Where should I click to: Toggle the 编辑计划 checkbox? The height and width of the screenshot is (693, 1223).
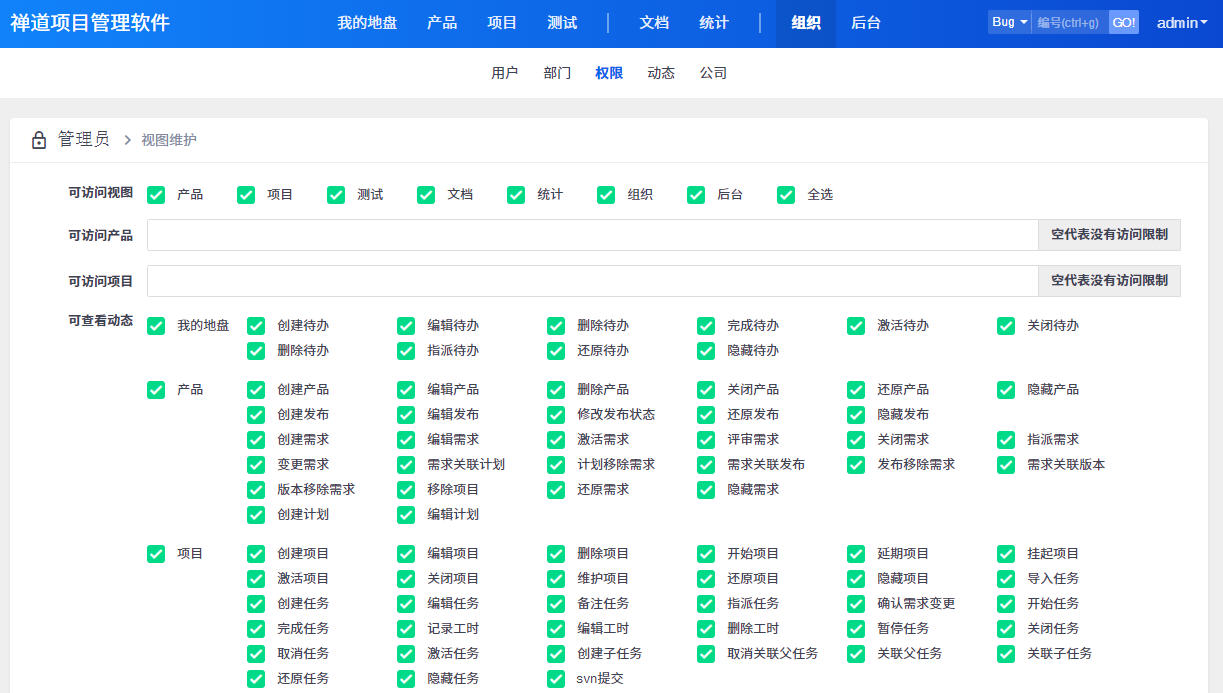click(x=406, y=515)
